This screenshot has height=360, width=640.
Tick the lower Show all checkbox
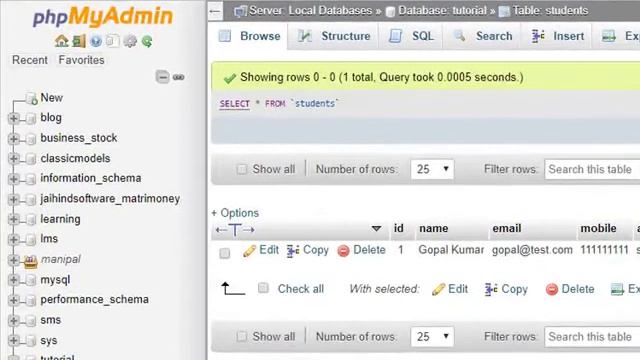click(242, 336)
